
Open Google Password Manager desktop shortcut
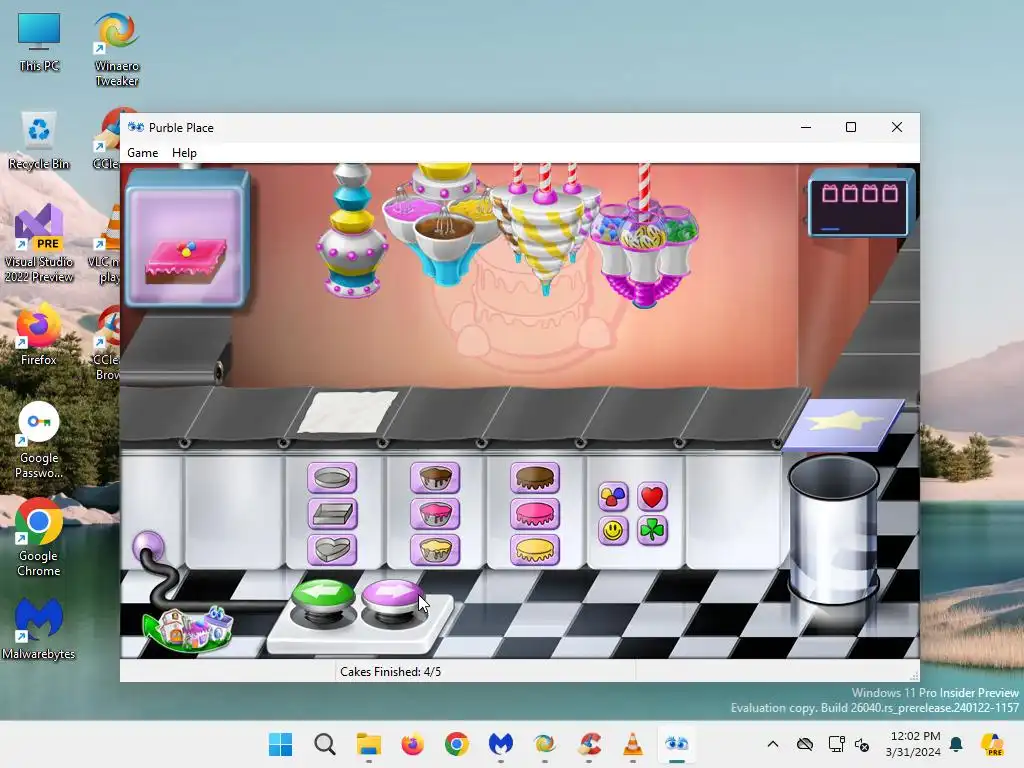point(39,440)
